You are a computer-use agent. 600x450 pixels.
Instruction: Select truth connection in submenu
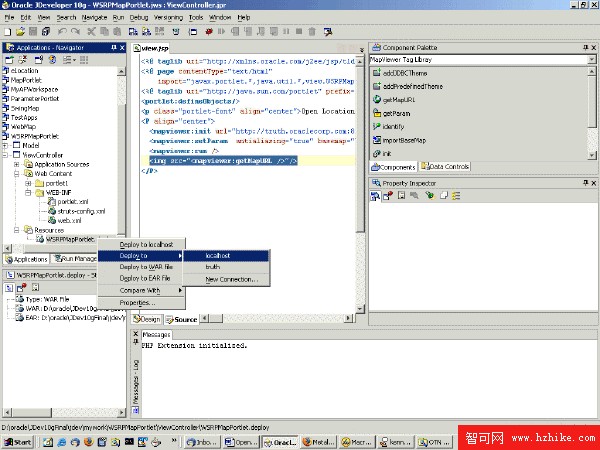click(226, 267)
